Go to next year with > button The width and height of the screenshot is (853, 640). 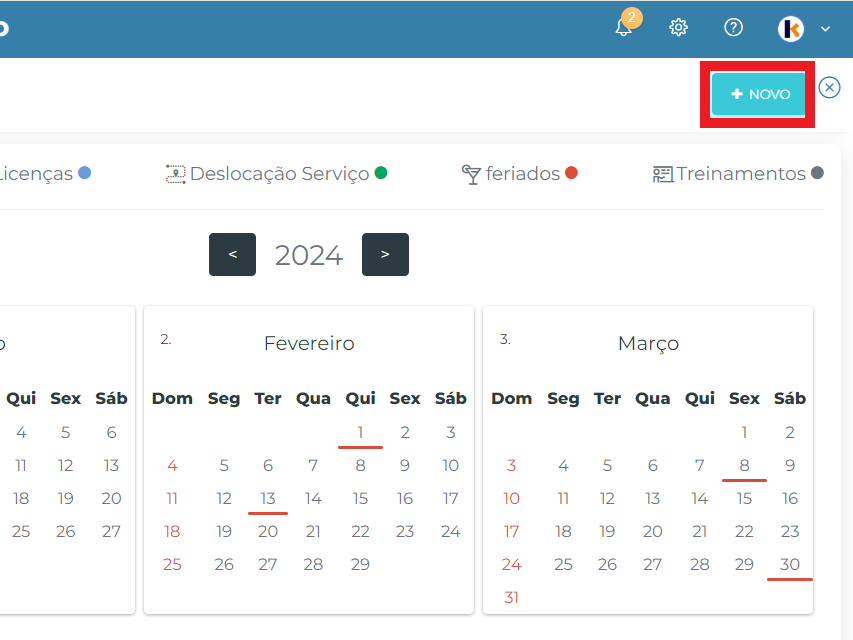tap(385, 254)
